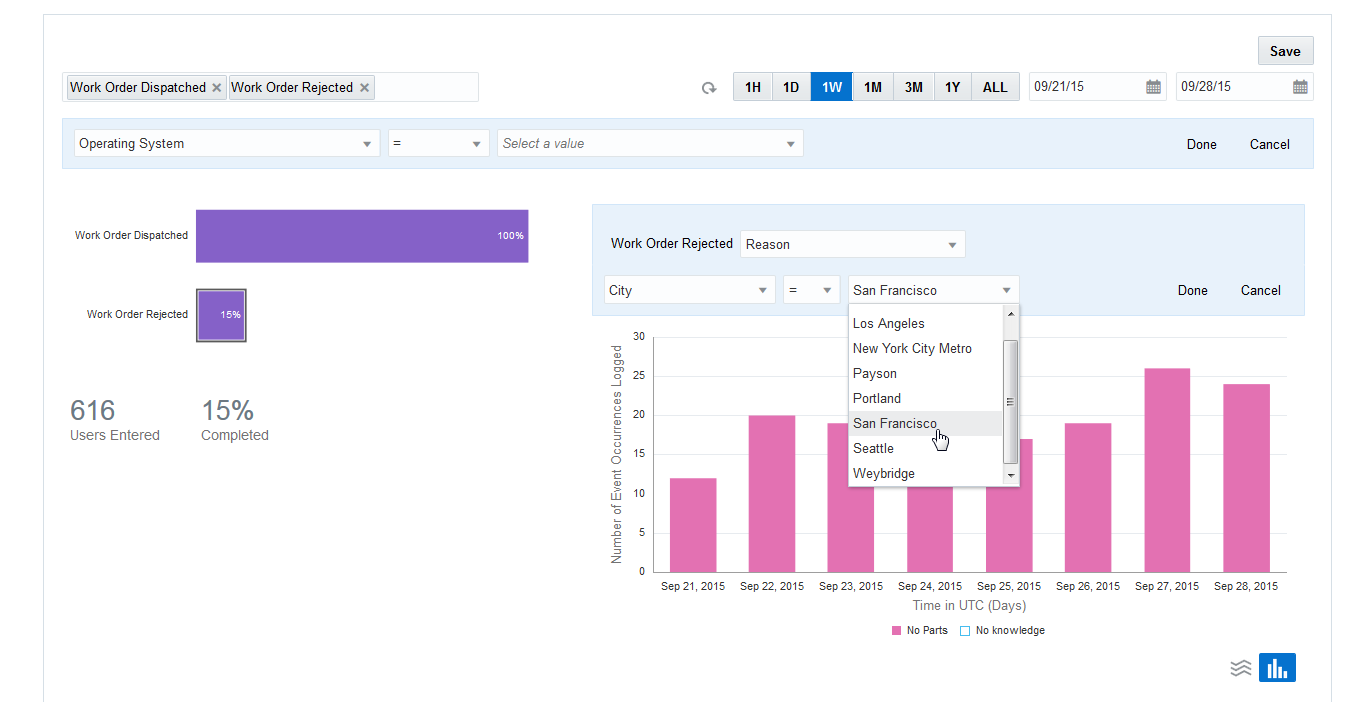Screen dimensions: 1362x702
Task: Click Done in the City filter row
Action: (1192, 291)
